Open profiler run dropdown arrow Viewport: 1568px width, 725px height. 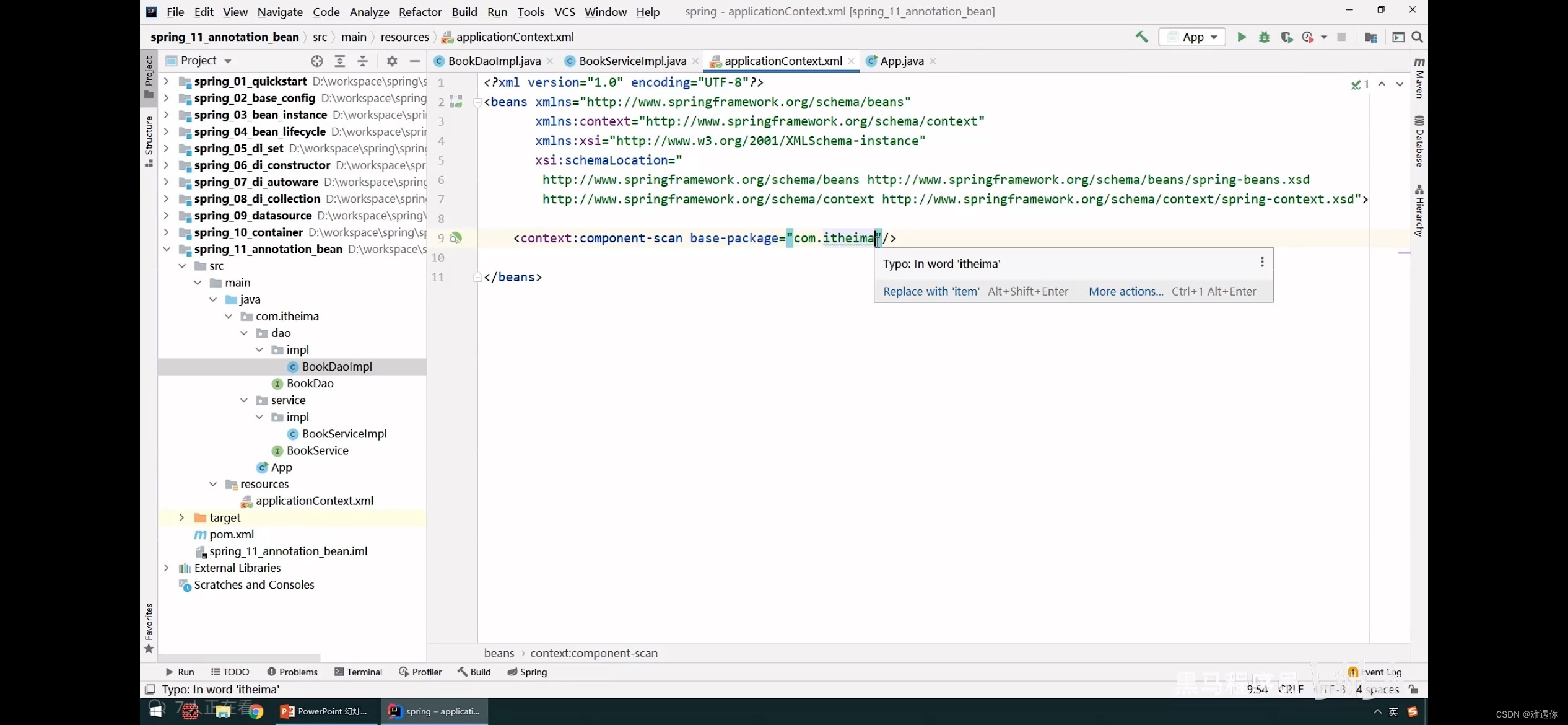click(1324, 37)
